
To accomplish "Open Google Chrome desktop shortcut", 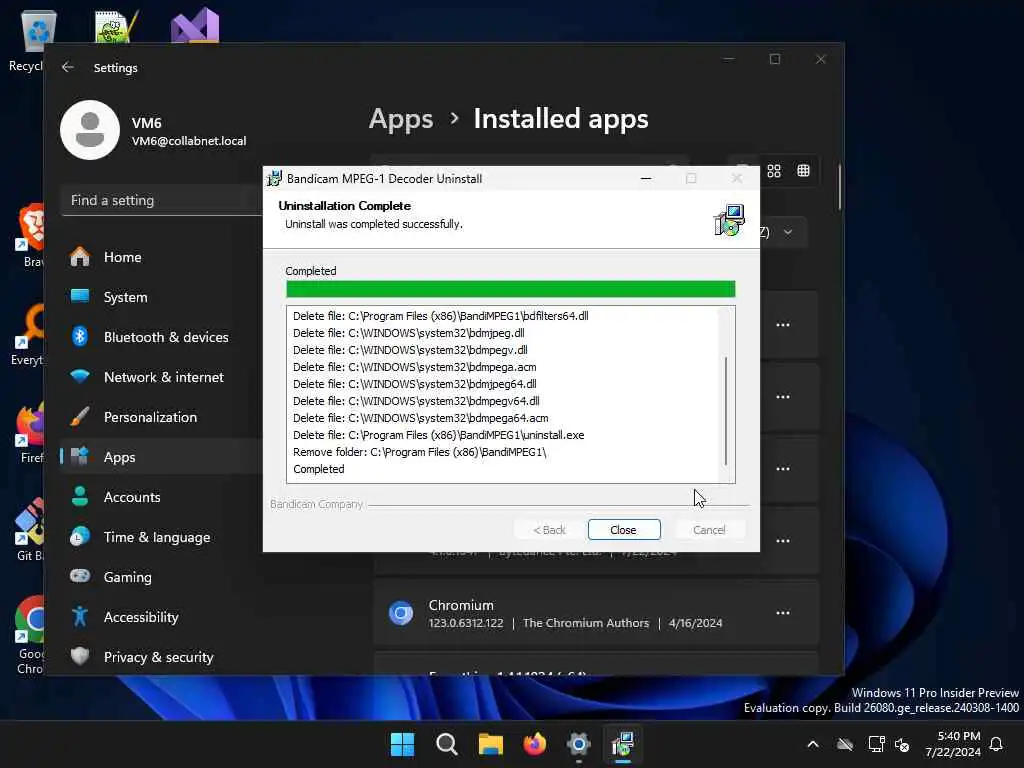I will coord(29,635).
